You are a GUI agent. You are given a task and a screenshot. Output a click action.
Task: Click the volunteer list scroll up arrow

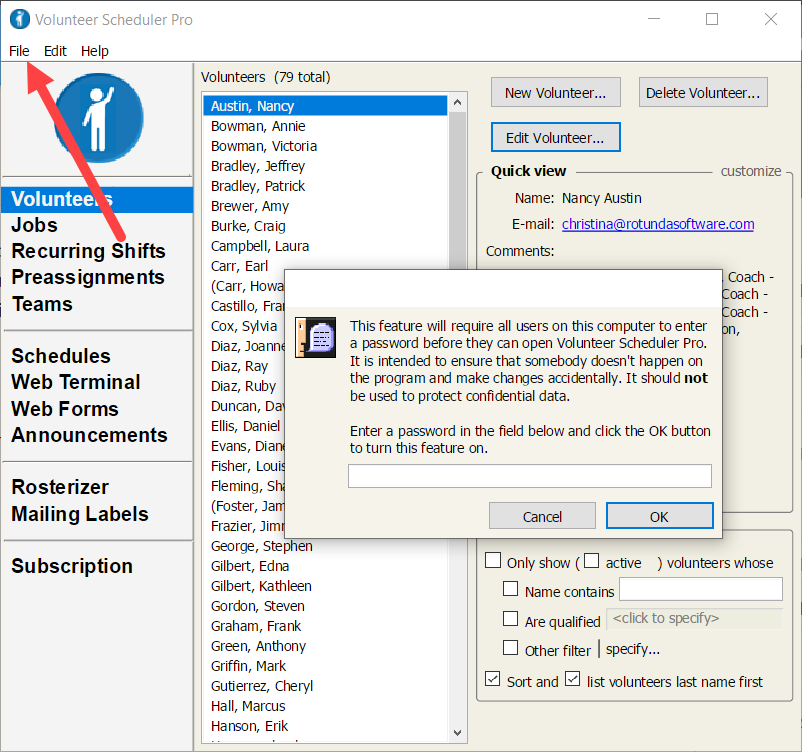pos(458,103)
